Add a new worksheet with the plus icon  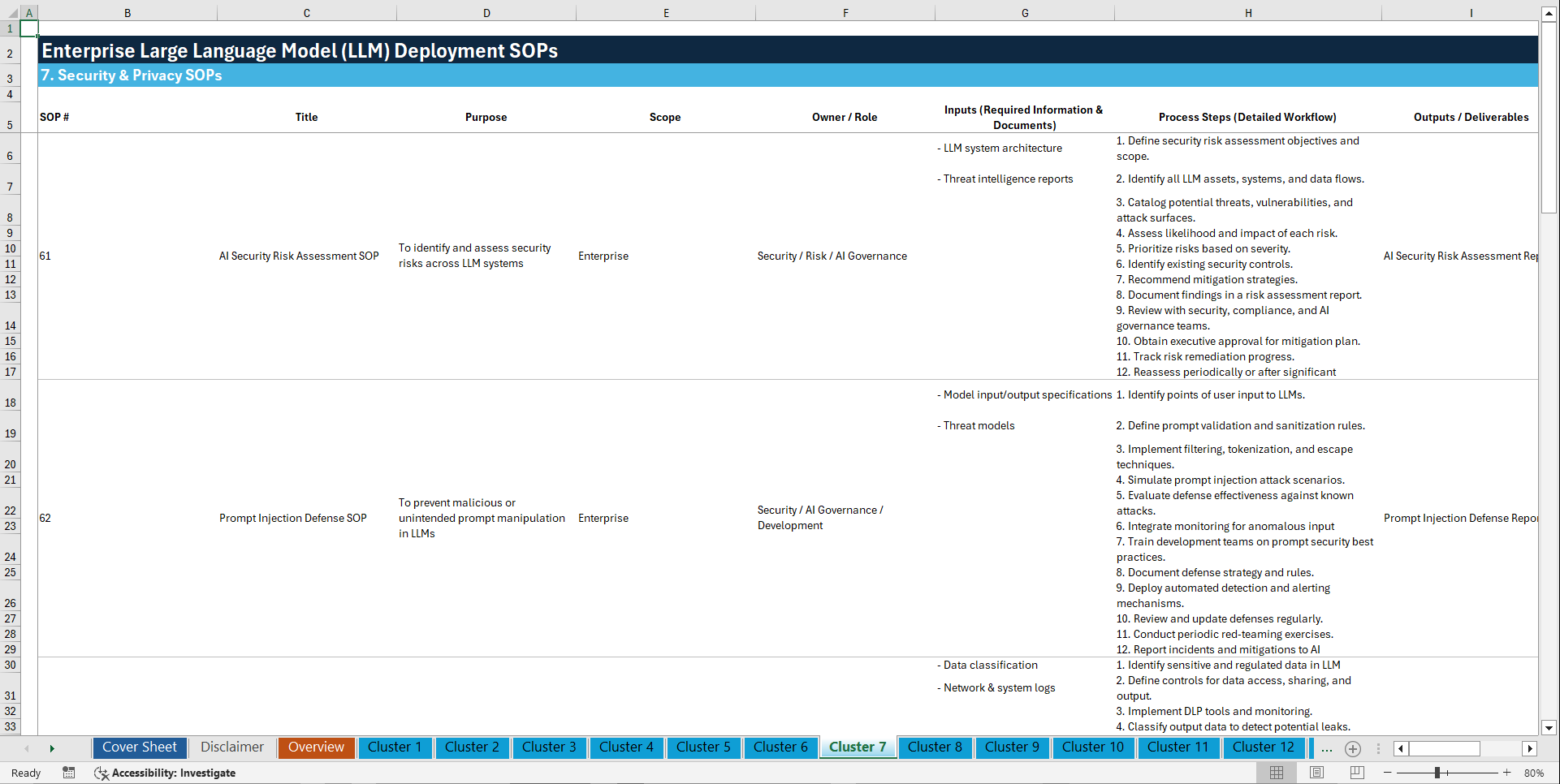point(1353,749)
